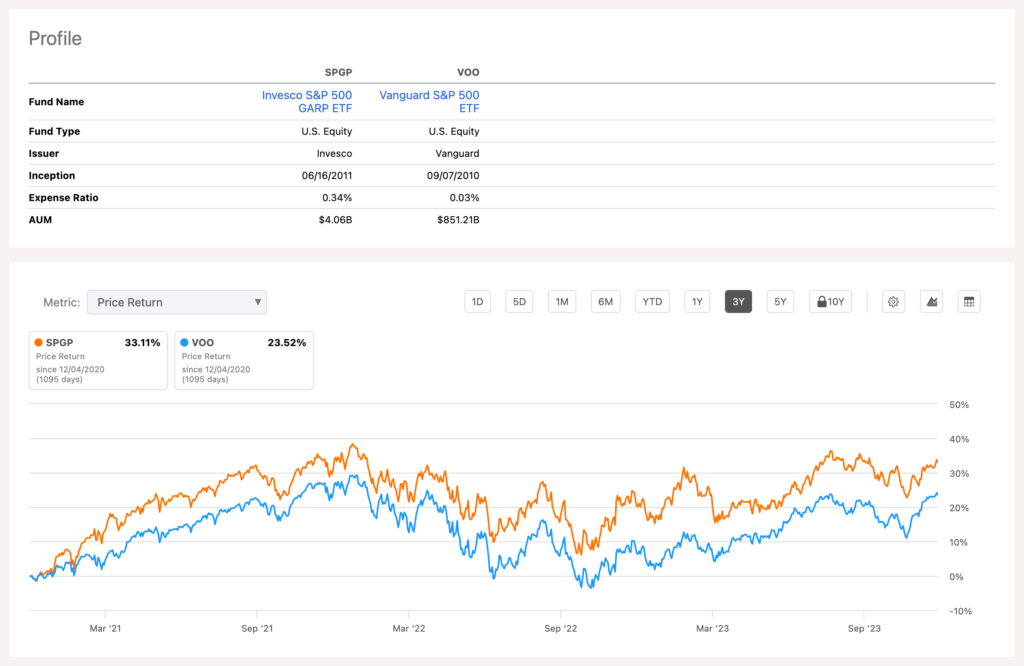The image size is (1024, 666).
Task: Click the Fund Type row label
Action: pos(54,131)
